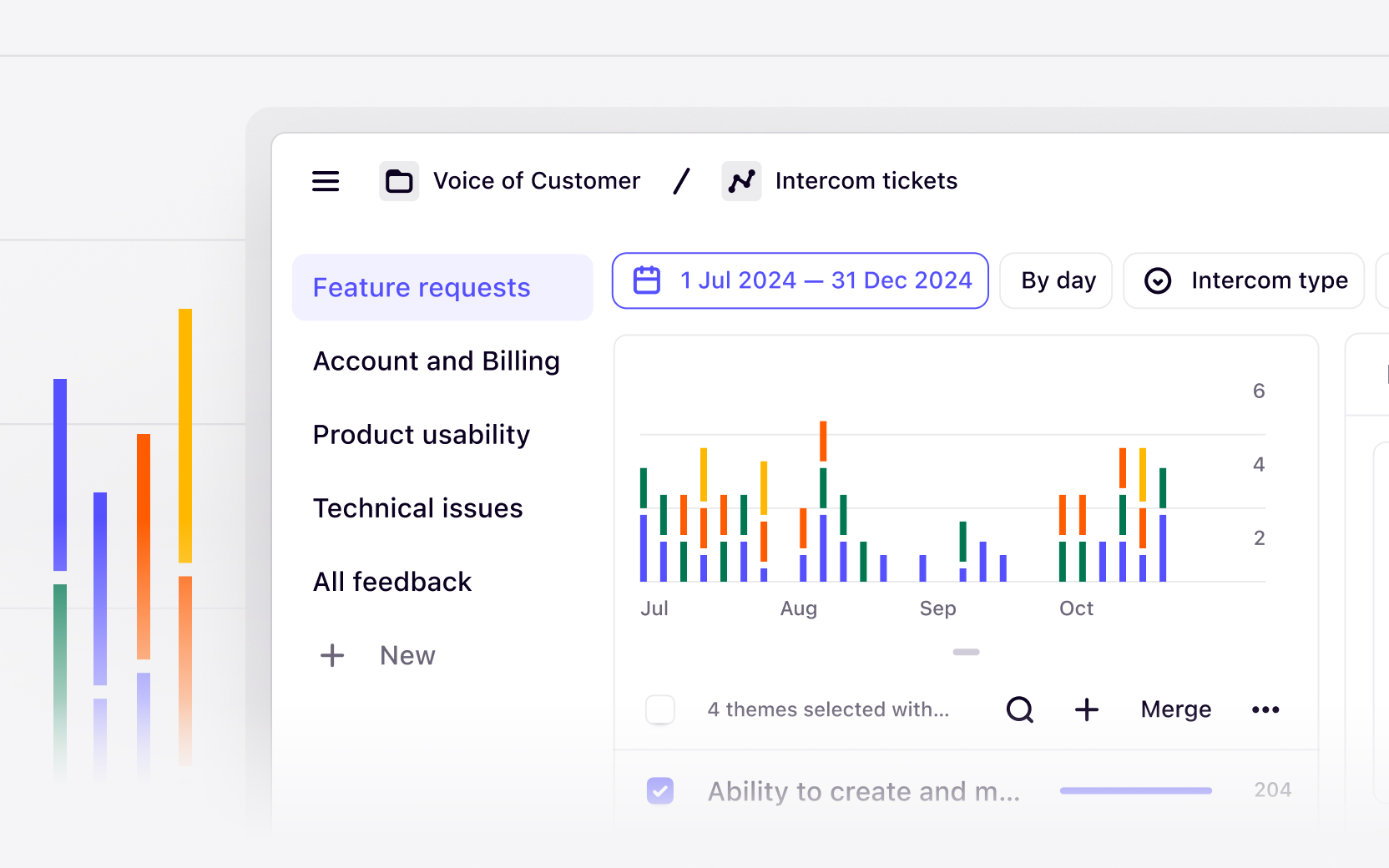1389x868 pixels.
Task: Switch to the Account and Billing tab
Action: [437, 361]
